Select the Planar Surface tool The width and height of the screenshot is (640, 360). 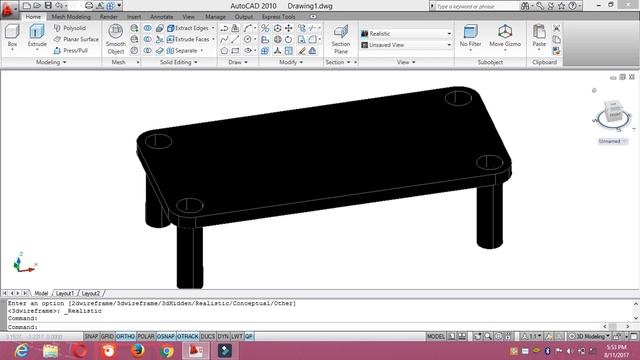coord(76,39)
